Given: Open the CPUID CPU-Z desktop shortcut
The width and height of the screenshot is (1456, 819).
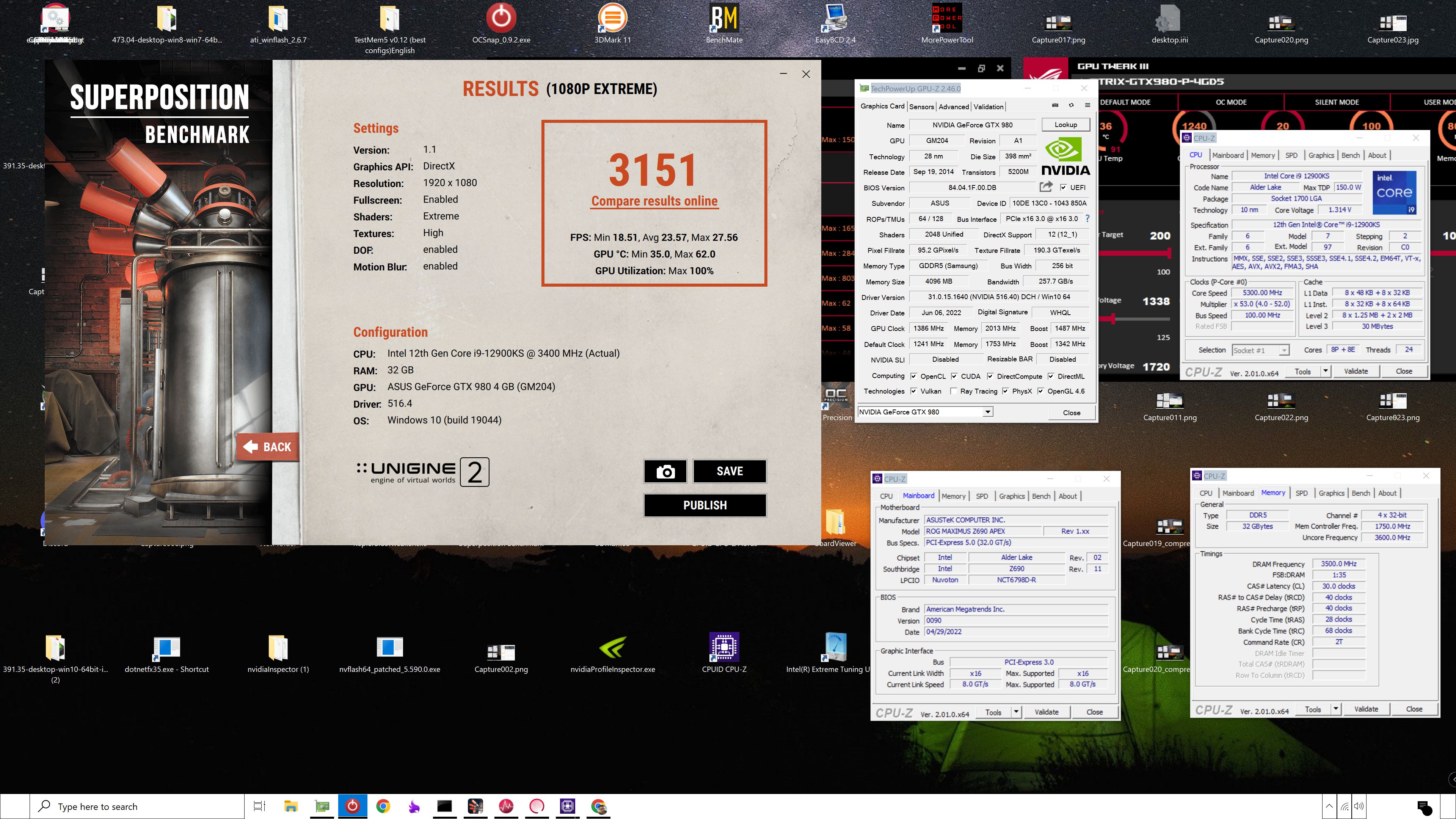Looking at the screenshot, I should coord(724,653).
